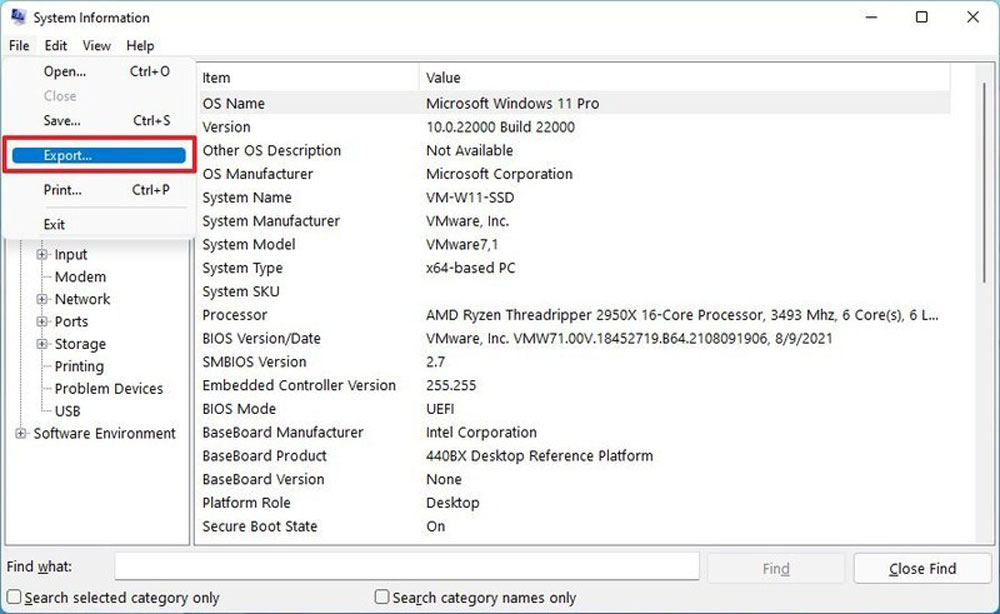Expand the Input tree node

42,254
